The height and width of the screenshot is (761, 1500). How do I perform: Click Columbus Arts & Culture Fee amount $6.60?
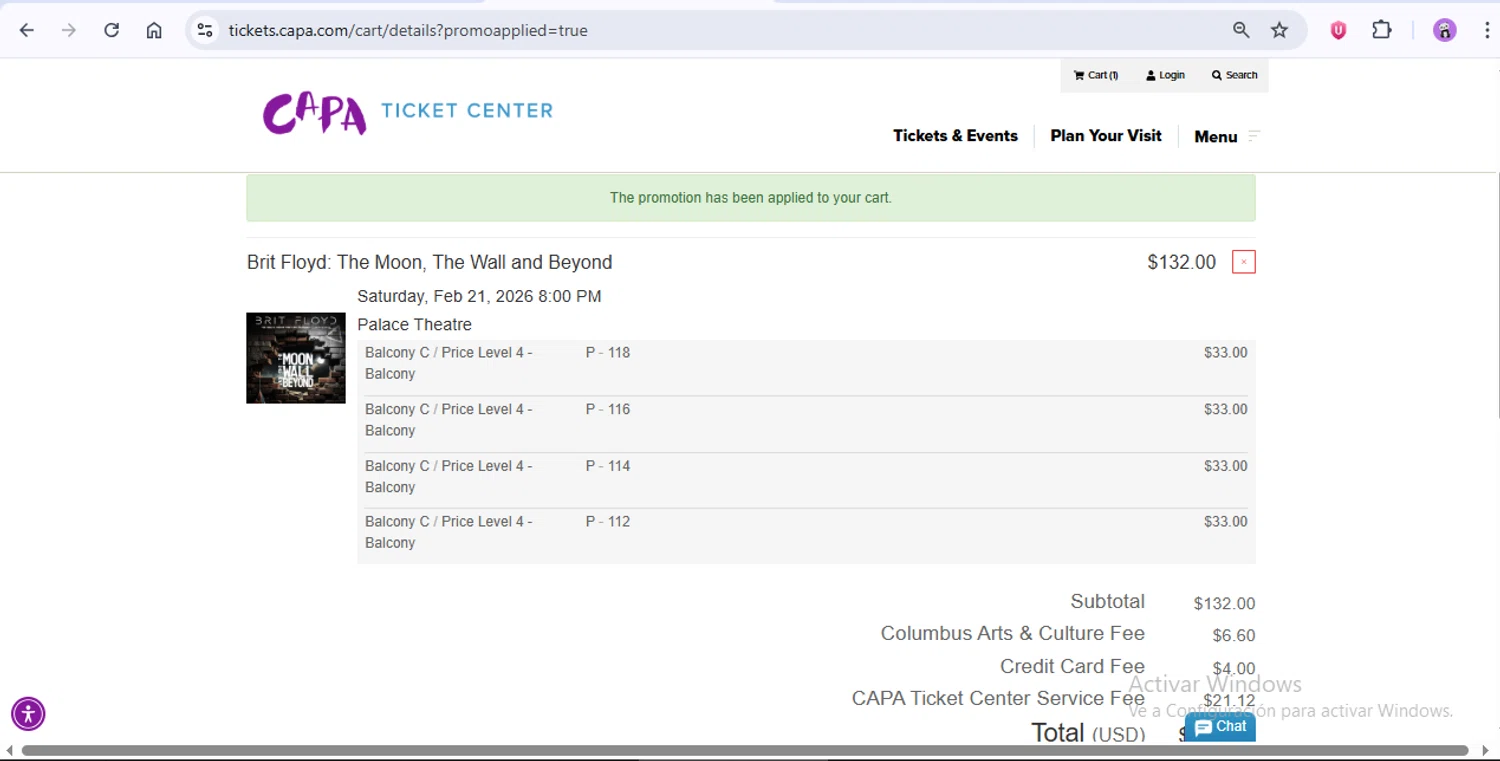1233,636
